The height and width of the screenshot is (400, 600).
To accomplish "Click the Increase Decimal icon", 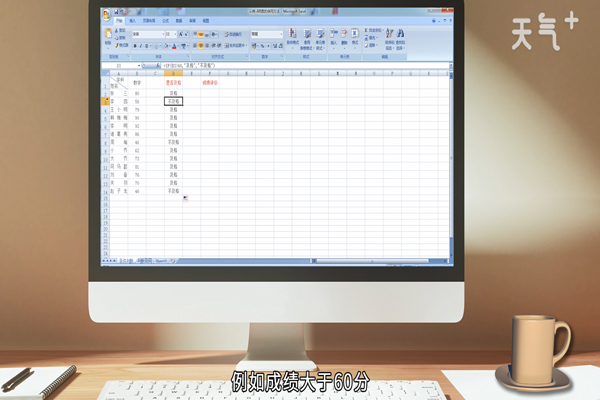I will [275, 46].
